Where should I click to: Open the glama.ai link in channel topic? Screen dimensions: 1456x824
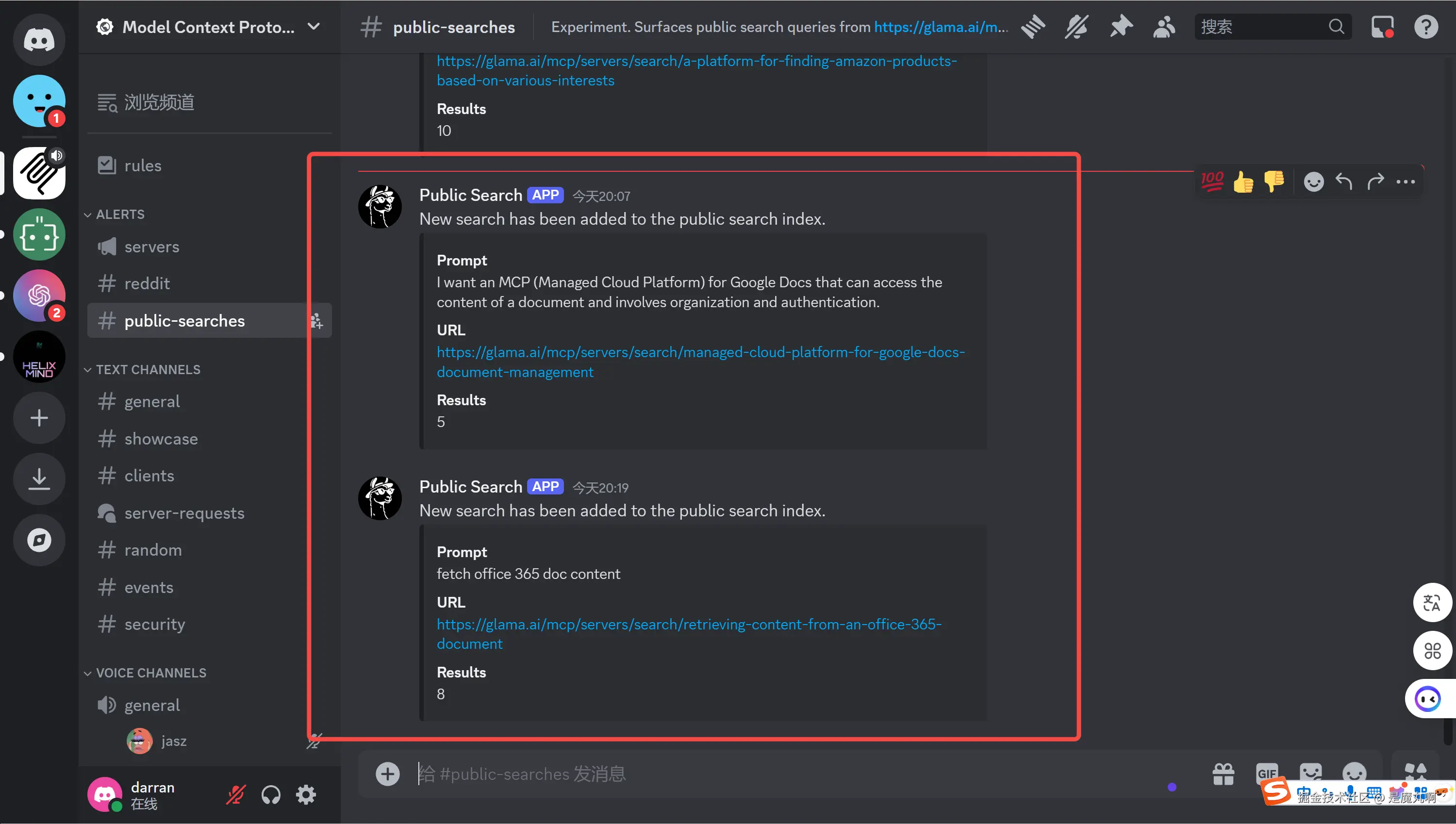coord(941,27)
